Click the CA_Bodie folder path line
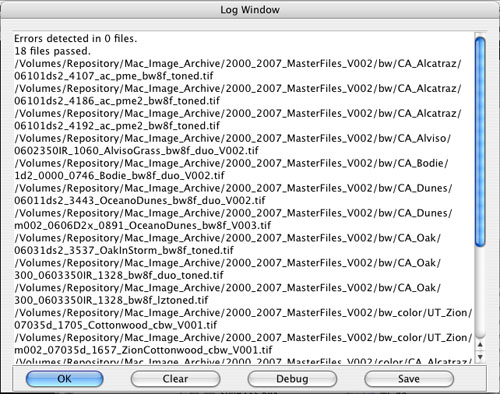Screen dimensions: 500x394 tap(231, 163)
